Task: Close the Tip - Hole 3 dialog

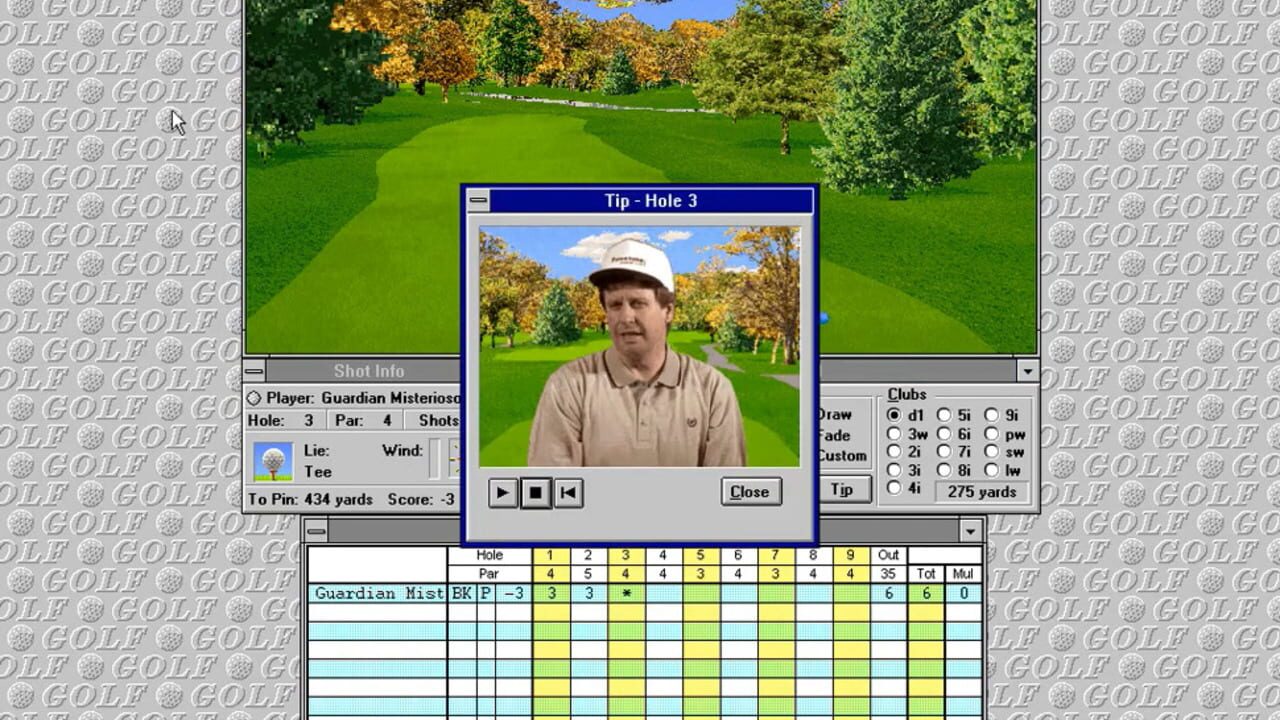Action: click(750, 492)
